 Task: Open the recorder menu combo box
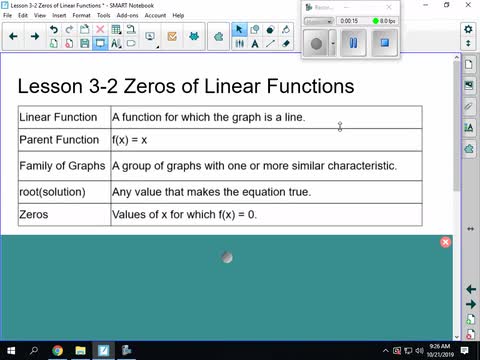319,21
